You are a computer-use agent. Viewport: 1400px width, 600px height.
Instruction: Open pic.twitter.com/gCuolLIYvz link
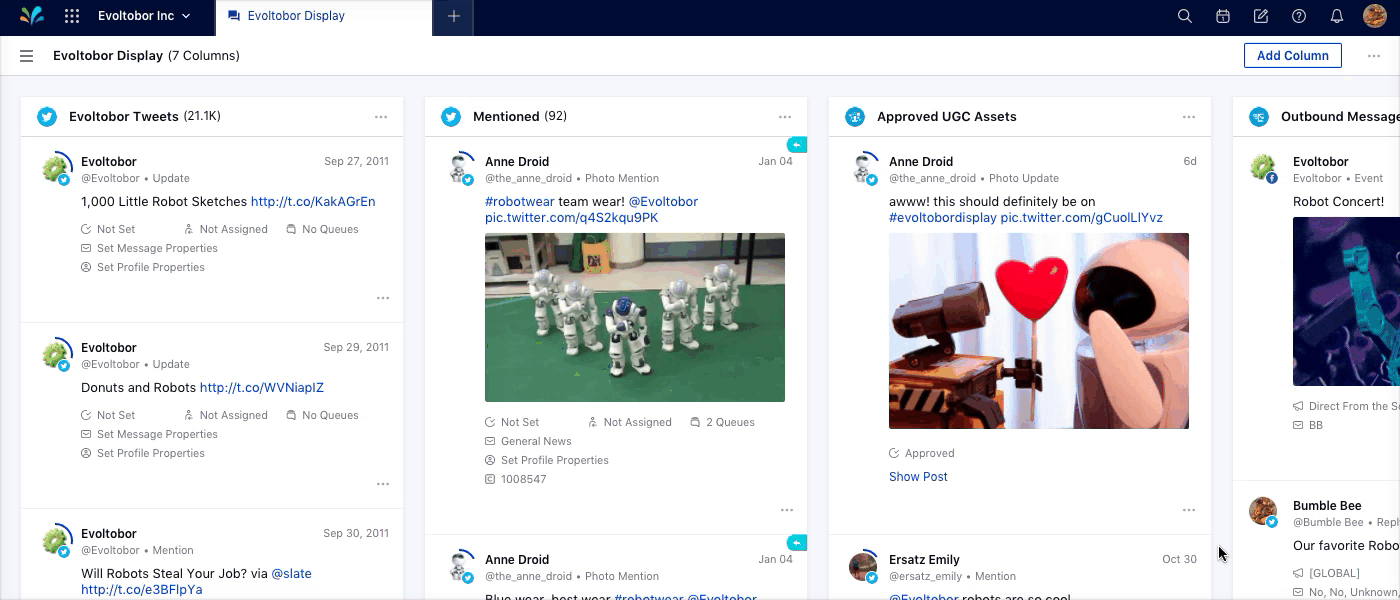tap(1082, 218)
